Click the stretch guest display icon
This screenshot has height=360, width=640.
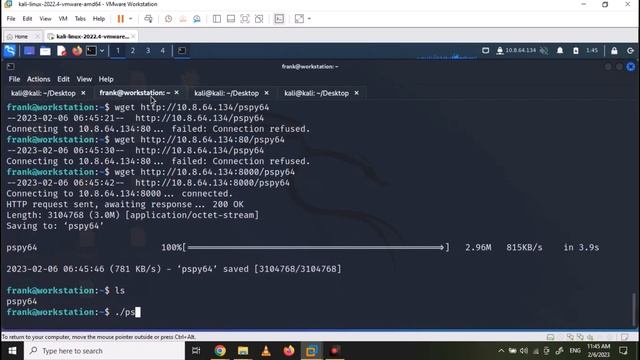point(299,19)
